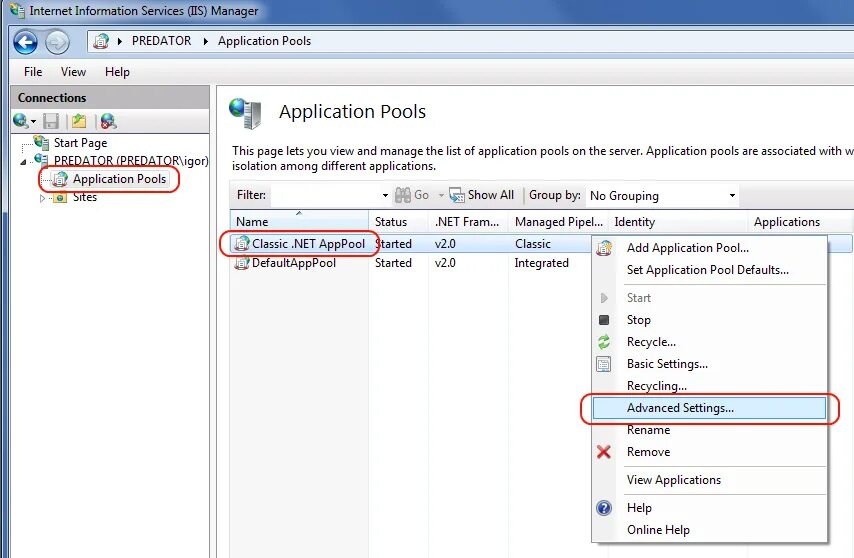
Task: Click inside the Filter text field
Action: click(x=325, y=195)
